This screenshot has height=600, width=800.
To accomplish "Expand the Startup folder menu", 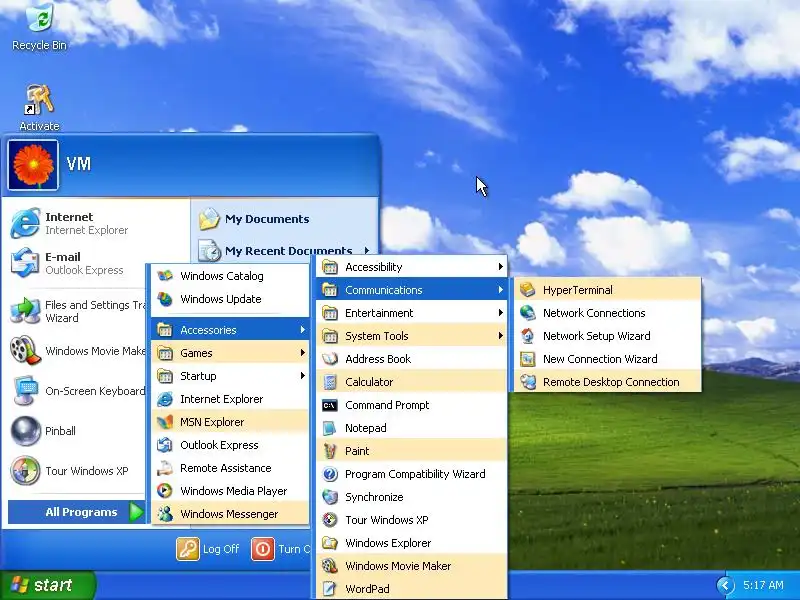I will (230, 376).
